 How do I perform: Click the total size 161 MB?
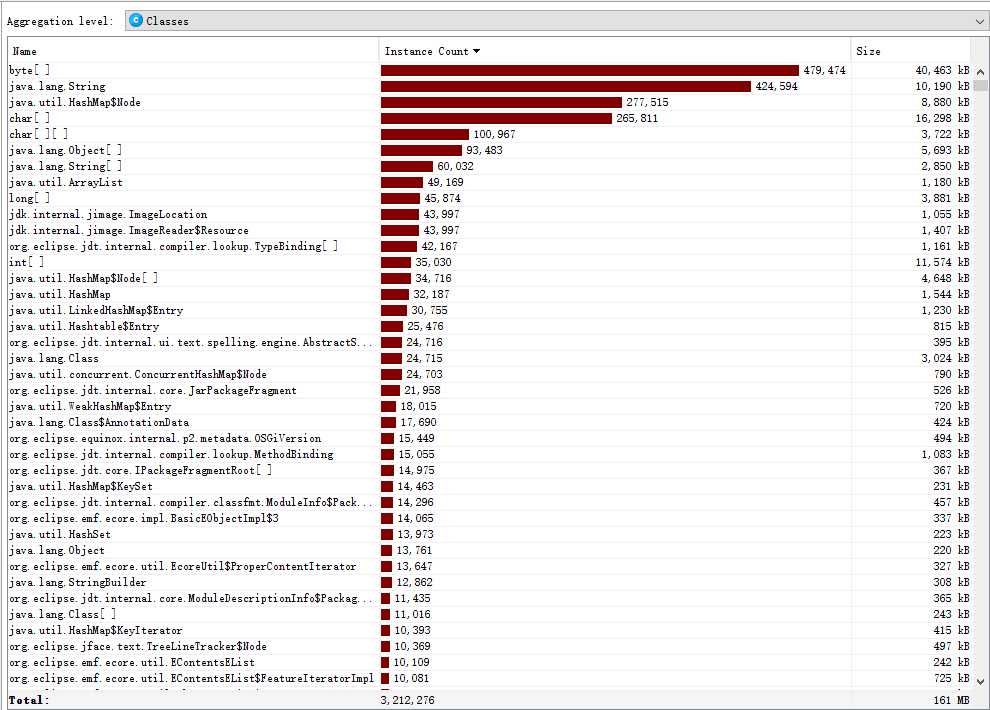[951, 699]
